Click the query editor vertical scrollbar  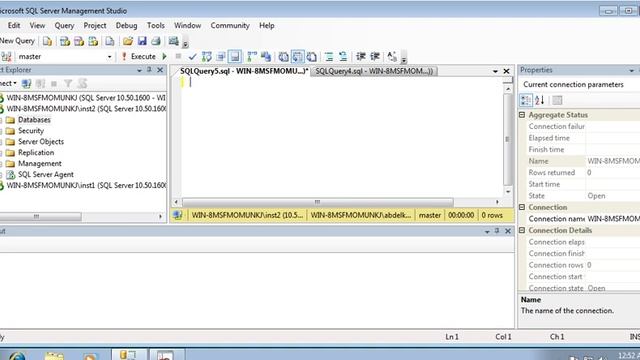tap(507, 139)
